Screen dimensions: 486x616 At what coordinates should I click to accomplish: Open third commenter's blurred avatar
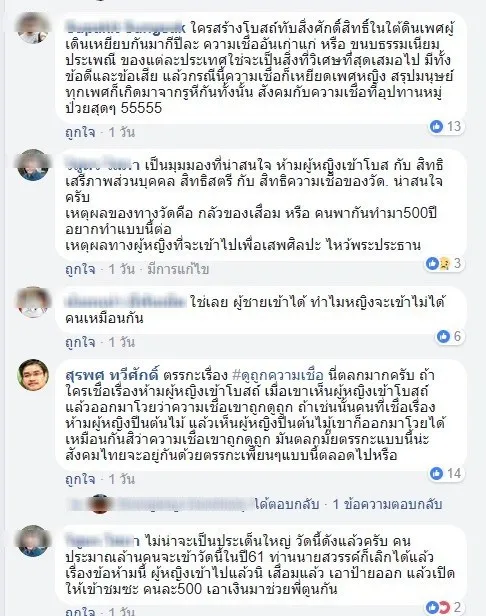click(33, 302)
